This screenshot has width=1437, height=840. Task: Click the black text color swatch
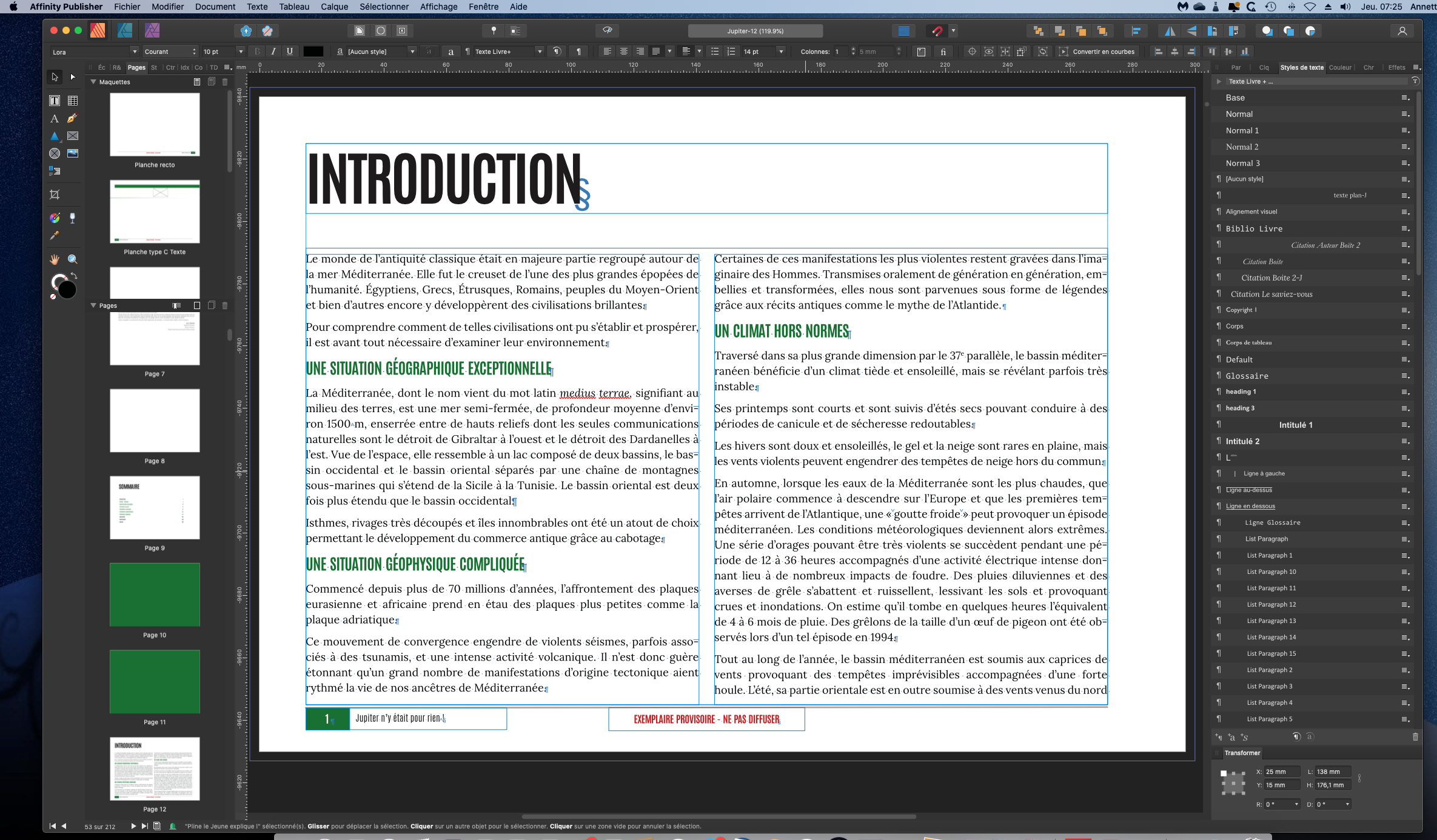[x=312, y=52]
